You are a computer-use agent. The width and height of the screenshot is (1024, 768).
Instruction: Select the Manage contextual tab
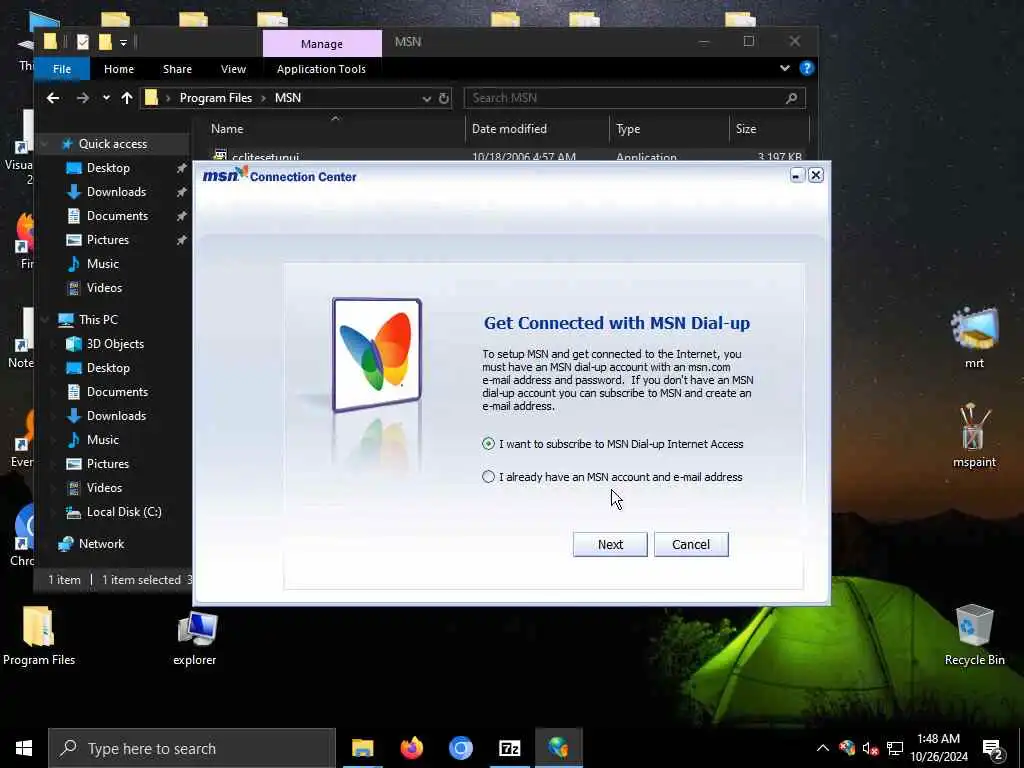pos(322,44)
